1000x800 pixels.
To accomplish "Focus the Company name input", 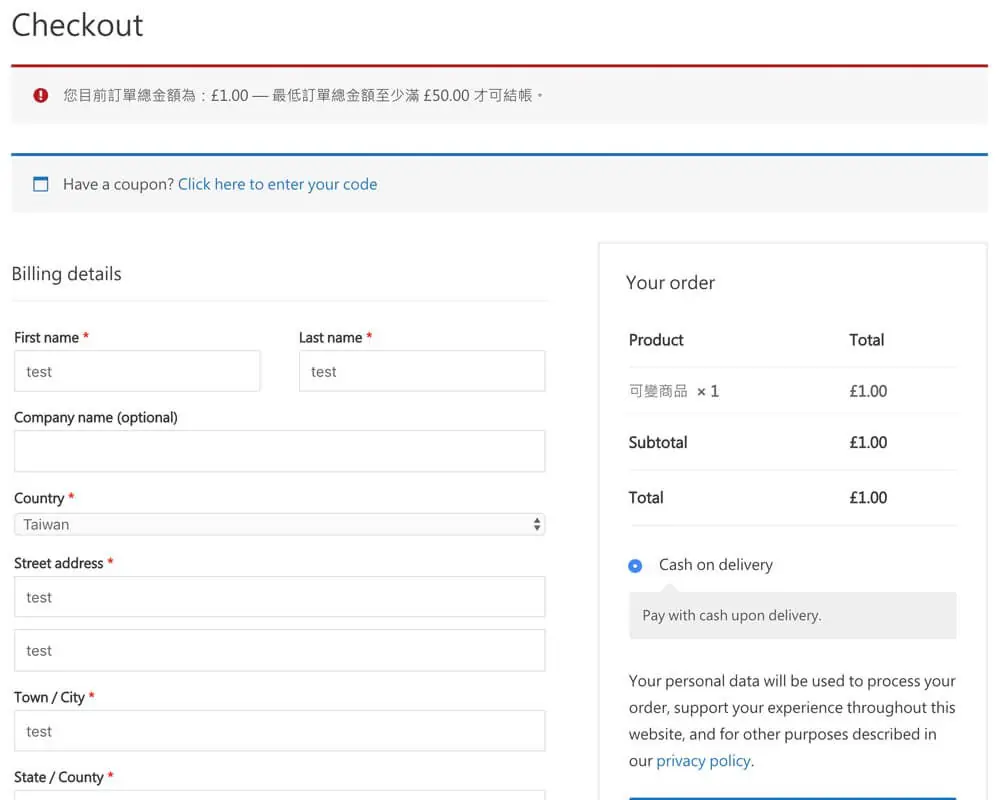I will pos(279,451).
